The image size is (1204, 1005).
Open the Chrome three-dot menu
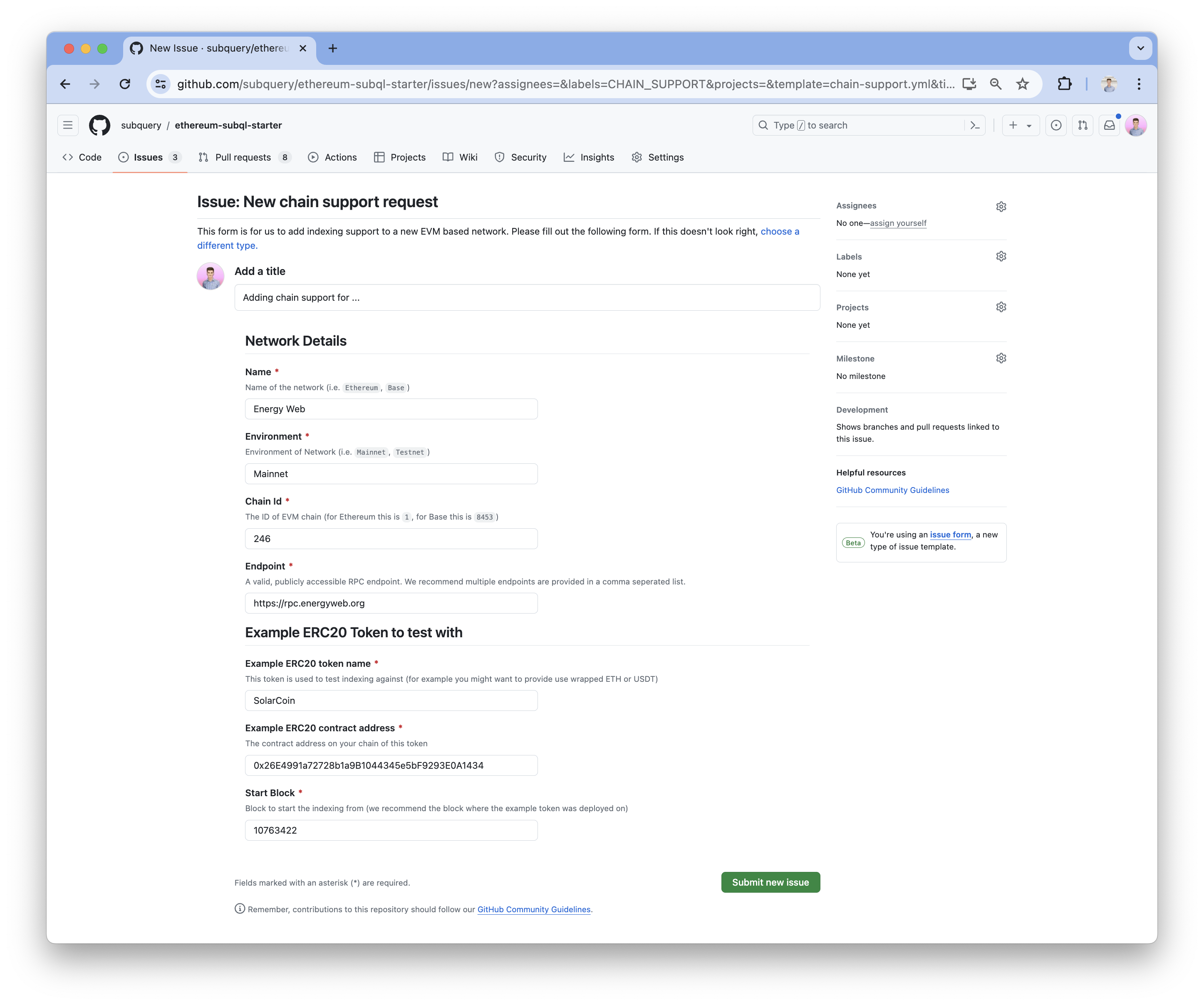click(x=1139, y=84)
